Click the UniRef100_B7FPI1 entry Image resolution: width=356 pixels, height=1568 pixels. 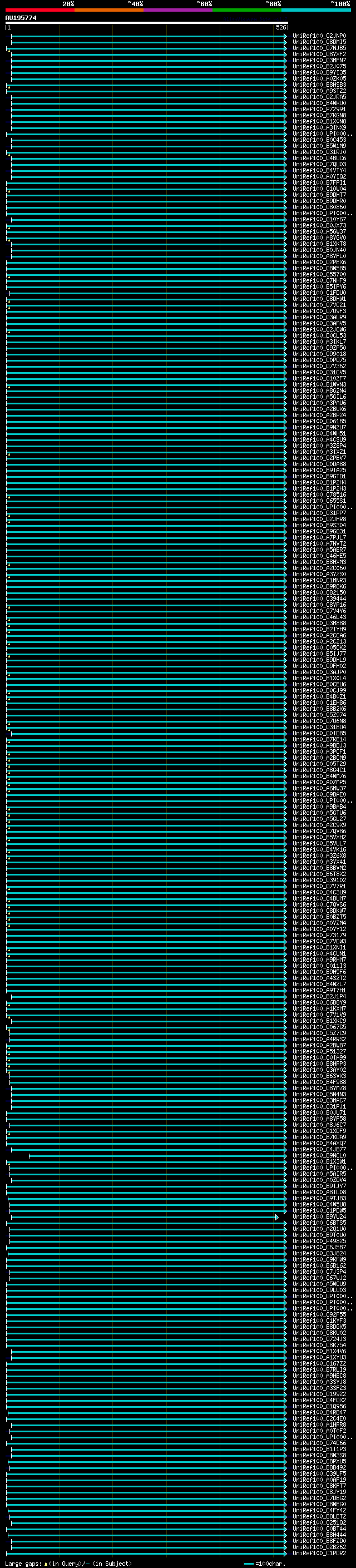(x=319, y=182)
